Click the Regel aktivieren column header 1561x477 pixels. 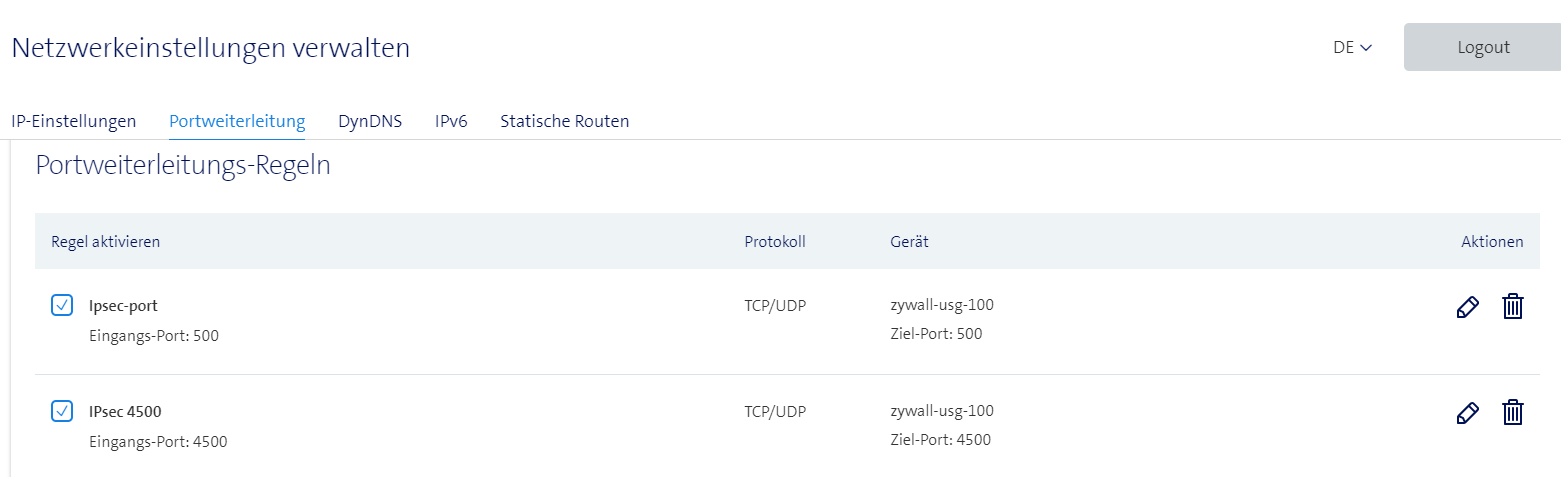(x=105, y=241)
